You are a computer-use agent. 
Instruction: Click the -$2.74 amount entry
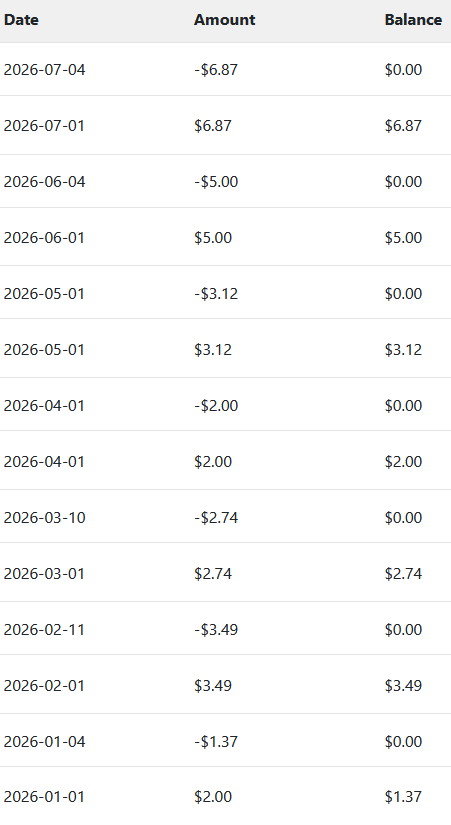coord(216,518)
